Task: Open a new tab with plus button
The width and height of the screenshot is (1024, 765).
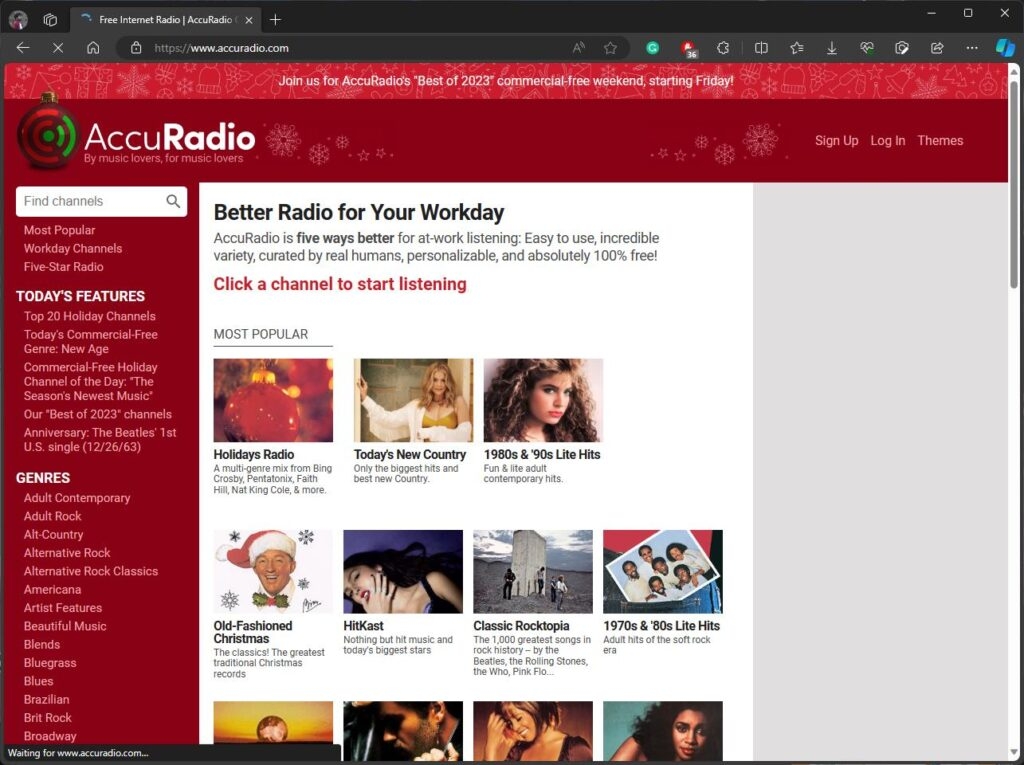Action: pos(275,20)
